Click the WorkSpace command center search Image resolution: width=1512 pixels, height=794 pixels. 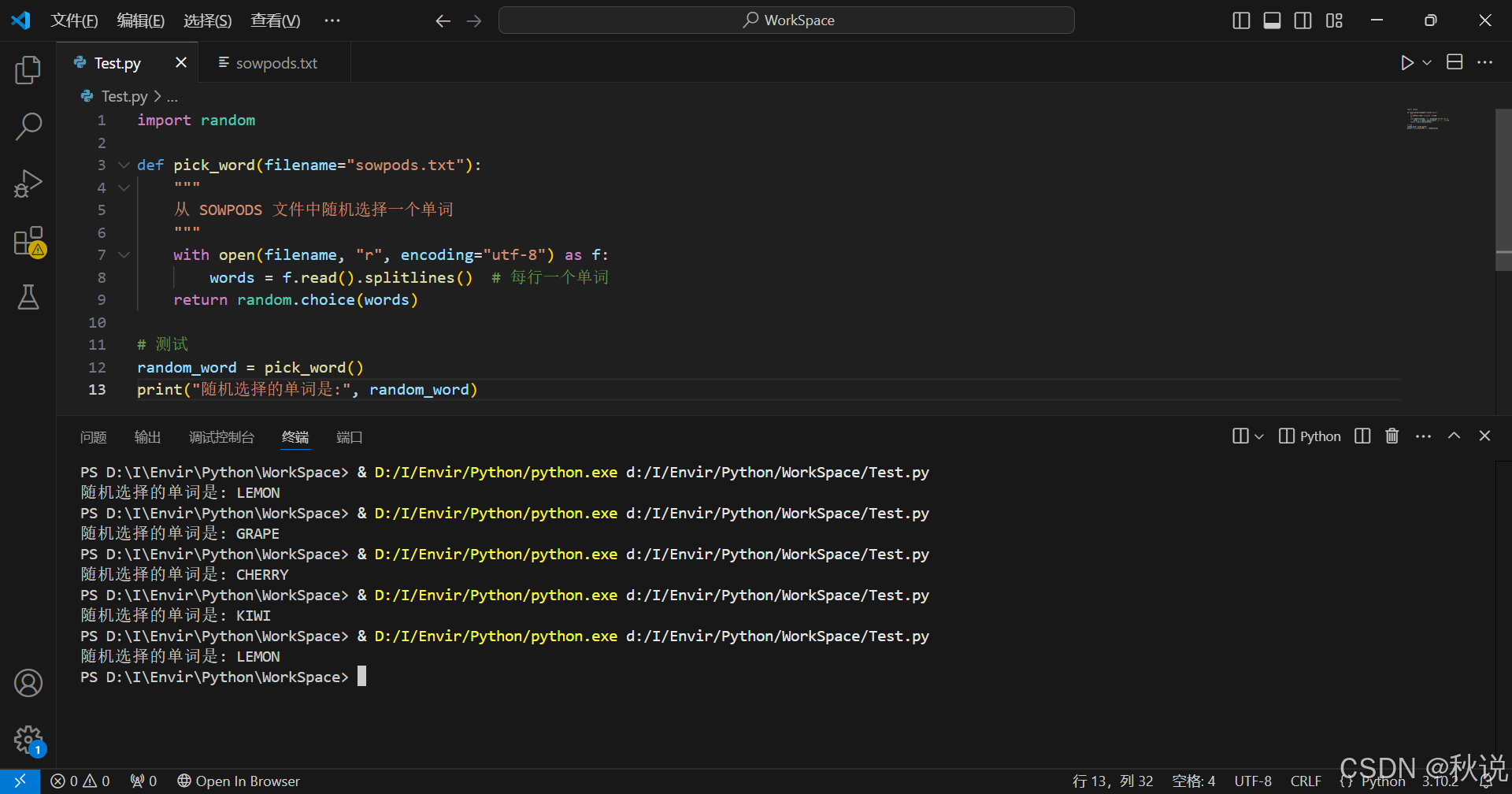[x=786, y=20]
